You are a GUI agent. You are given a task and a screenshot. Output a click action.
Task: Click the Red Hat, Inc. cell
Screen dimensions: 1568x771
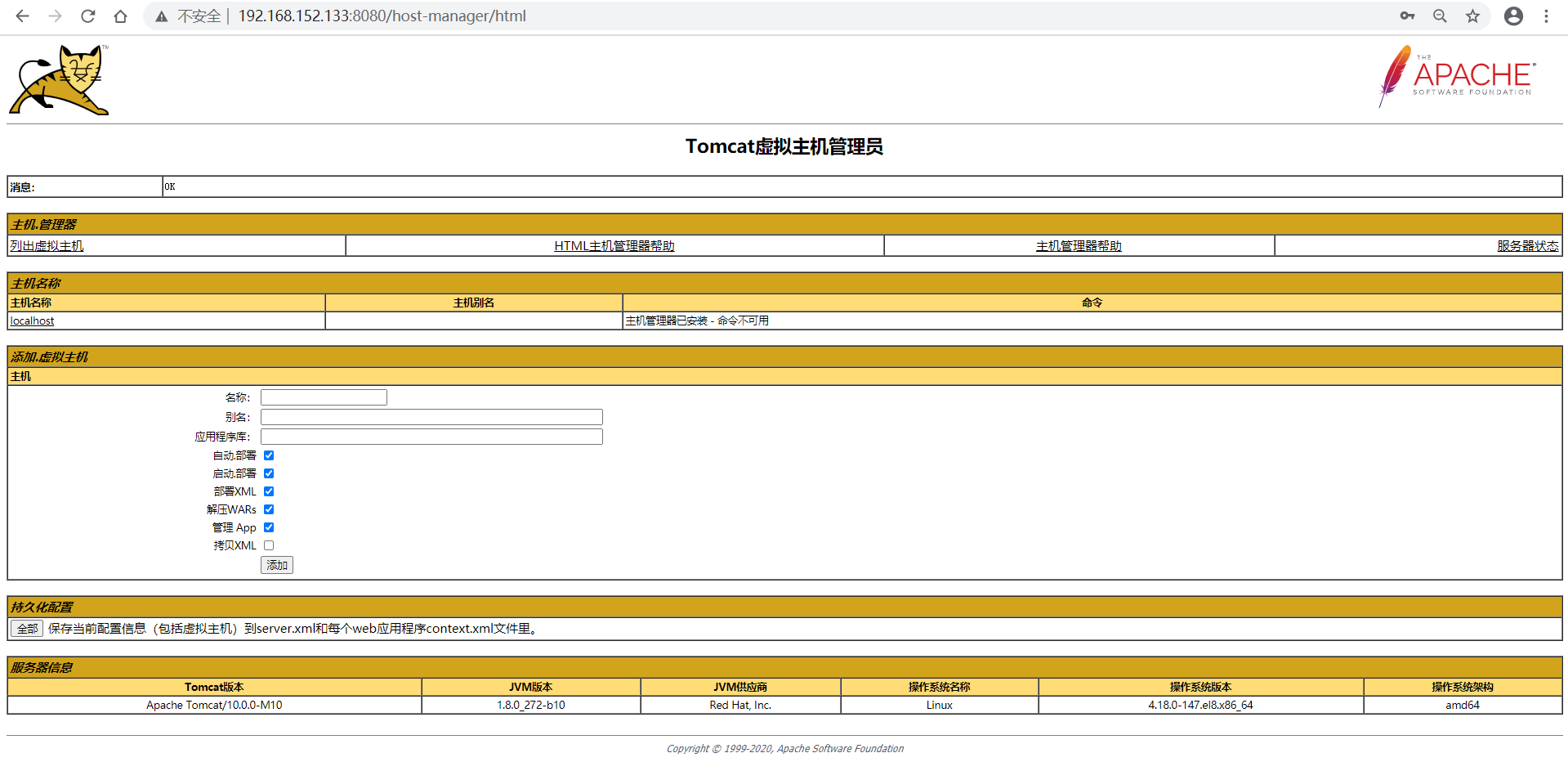click(740, 705)
